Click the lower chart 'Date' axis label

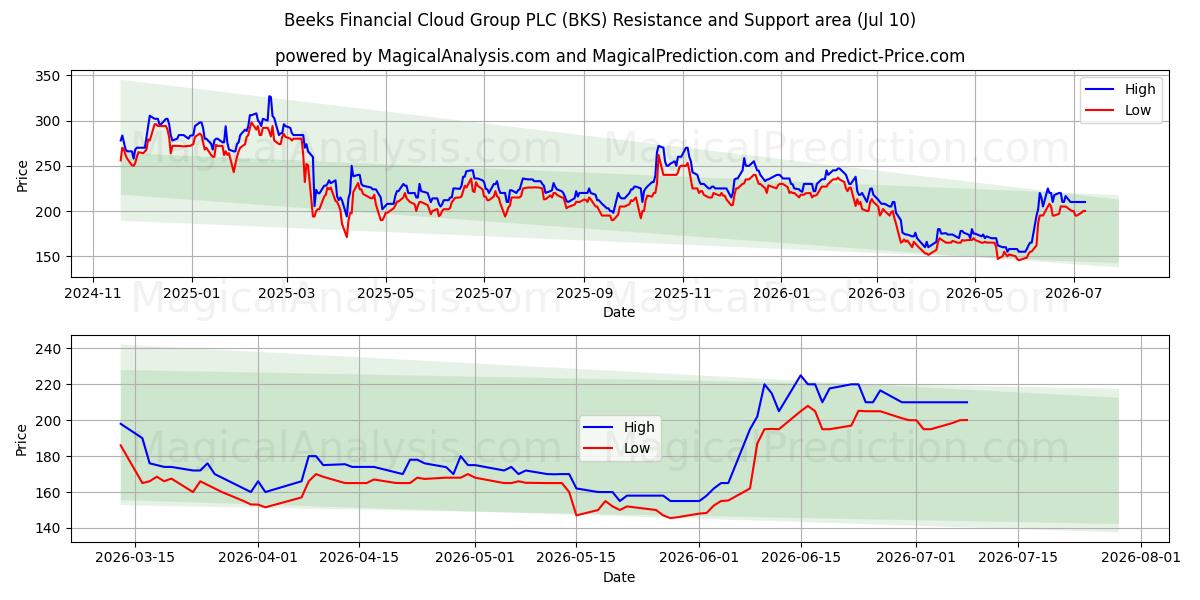pos(619,577)
